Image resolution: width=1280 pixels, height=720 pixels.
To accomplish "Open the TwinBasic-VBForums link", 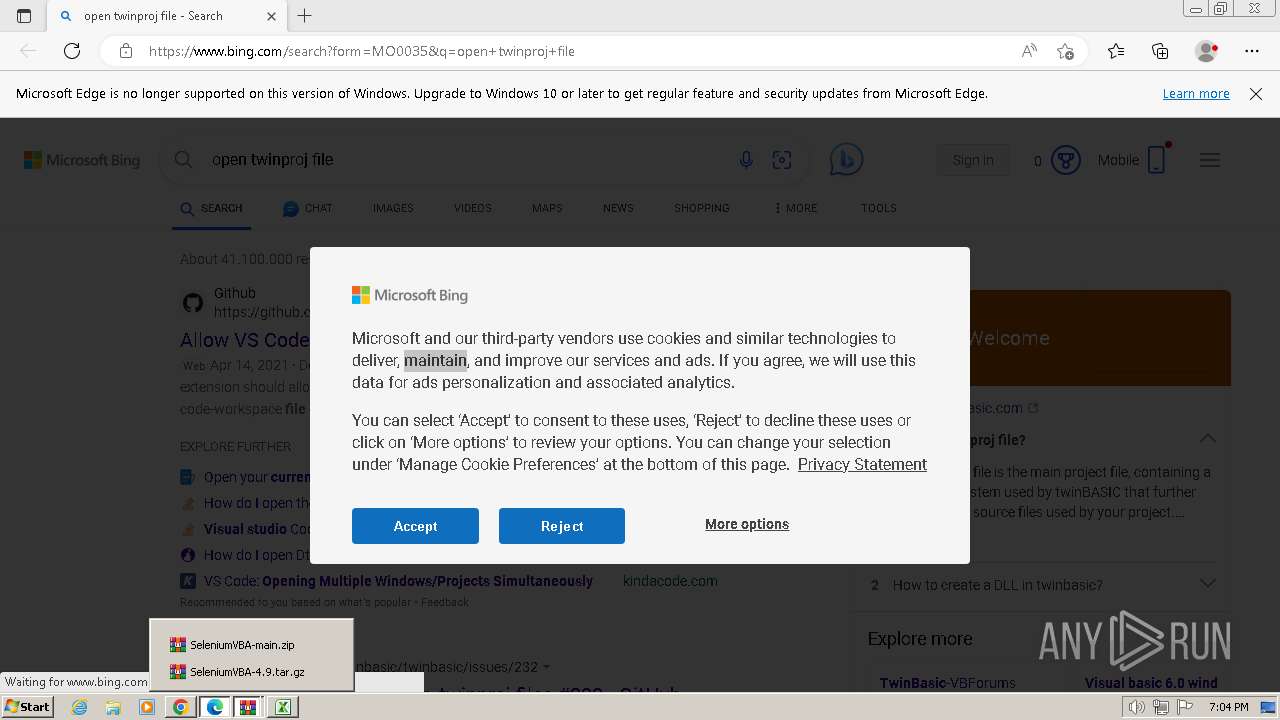I will [x=948, y=683].
